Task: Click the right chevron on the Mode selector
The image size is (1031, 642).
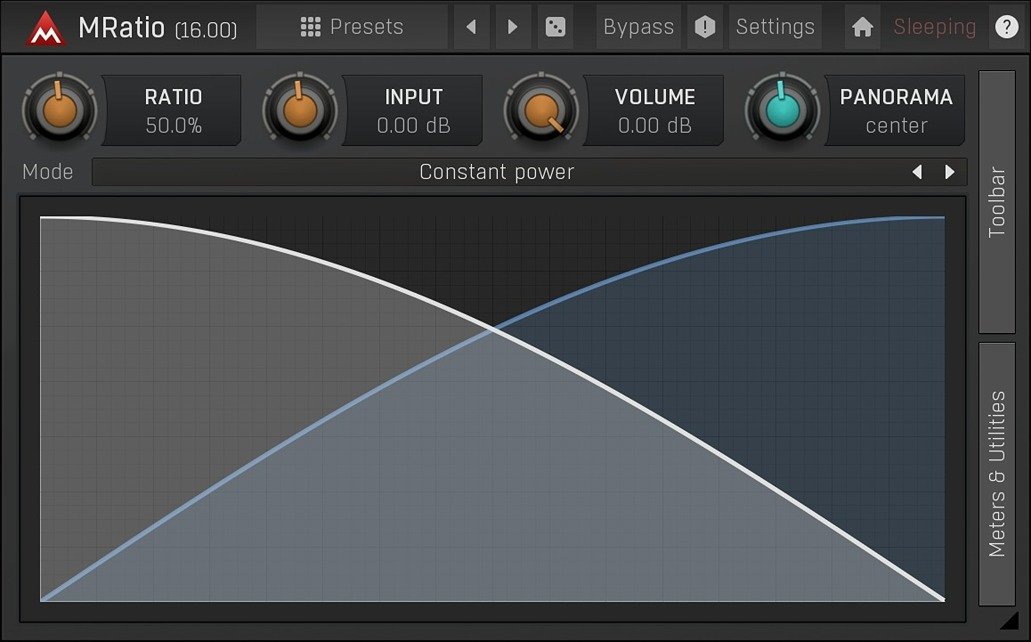Action: [x=950, y=171]
